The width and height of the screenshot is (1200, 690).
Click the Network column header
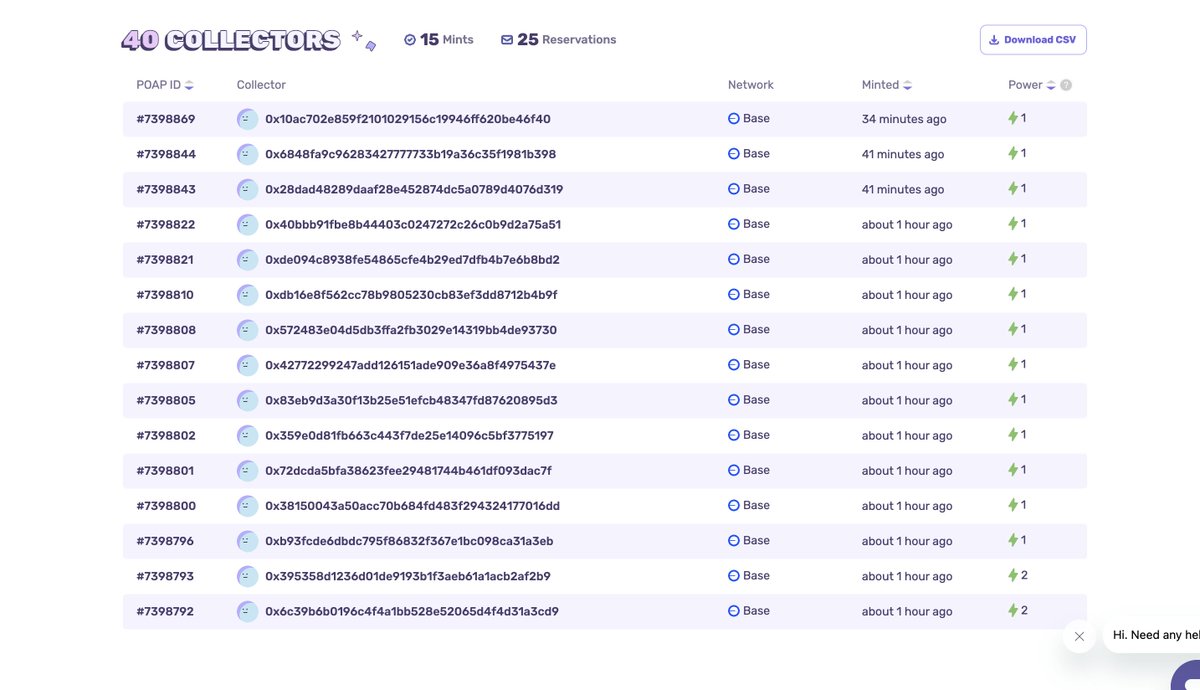pos(751,85)
